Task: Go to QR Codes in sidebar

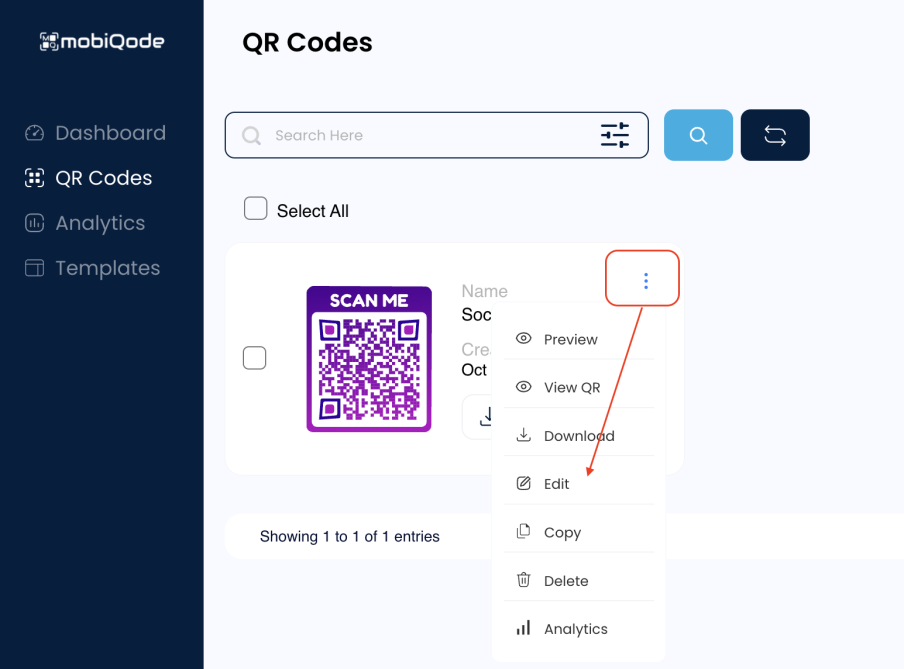Action: click(103, 178)
